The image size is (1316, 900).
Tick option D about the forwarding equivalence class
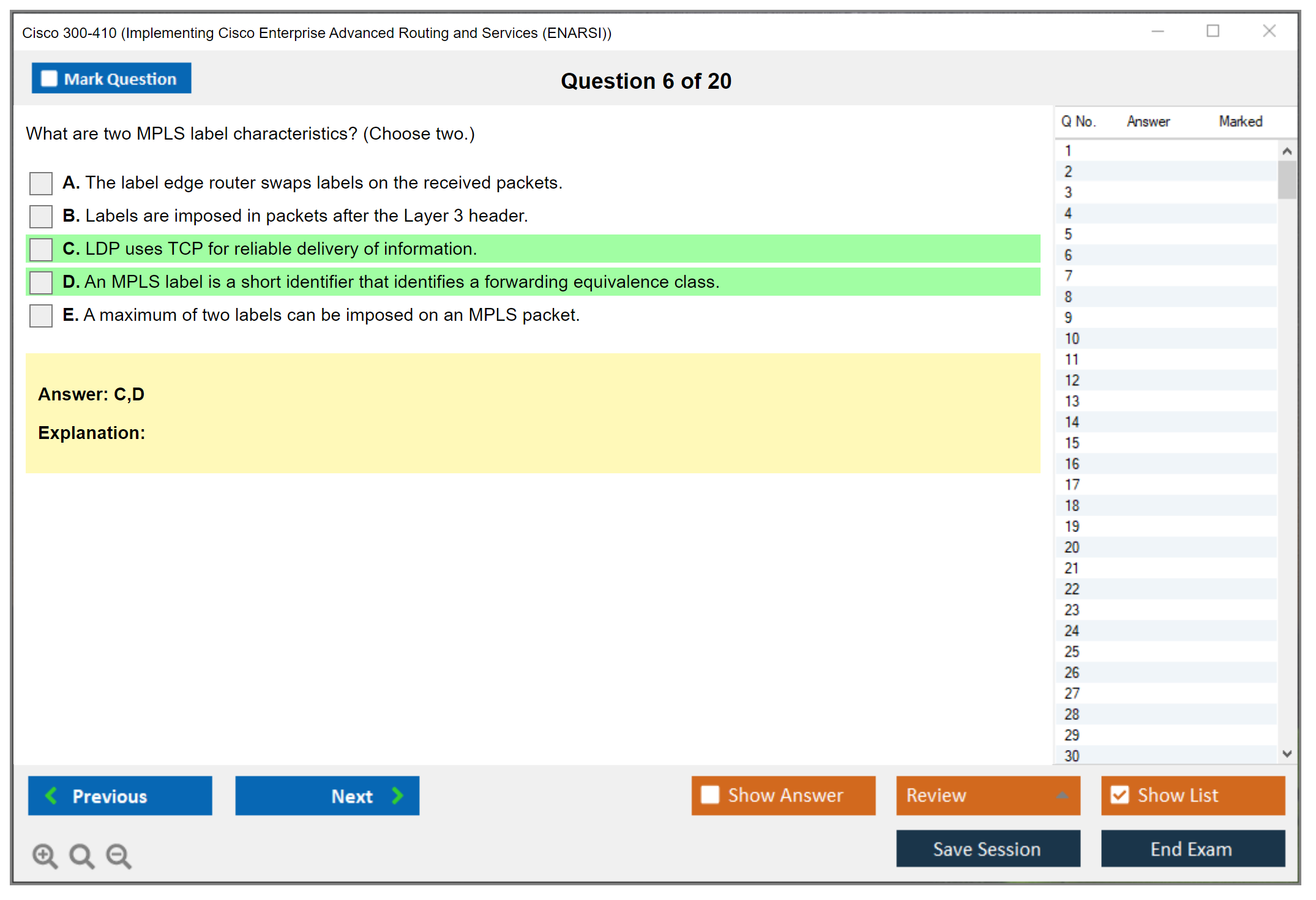tap(41, 282)
